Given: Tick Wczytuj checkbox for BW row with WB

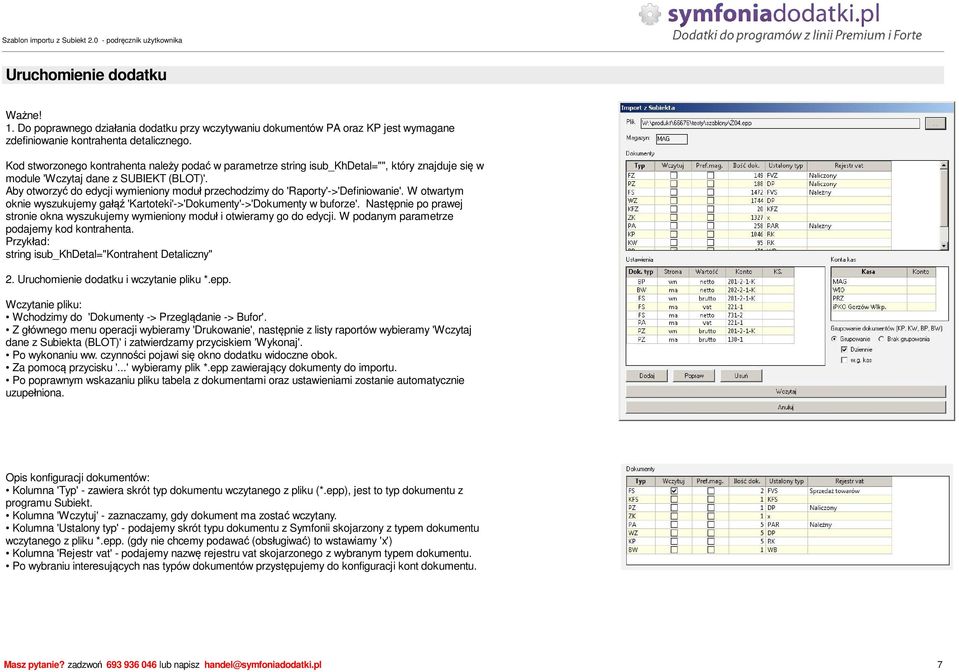Looking at the screenshot, I should (674, 550).
